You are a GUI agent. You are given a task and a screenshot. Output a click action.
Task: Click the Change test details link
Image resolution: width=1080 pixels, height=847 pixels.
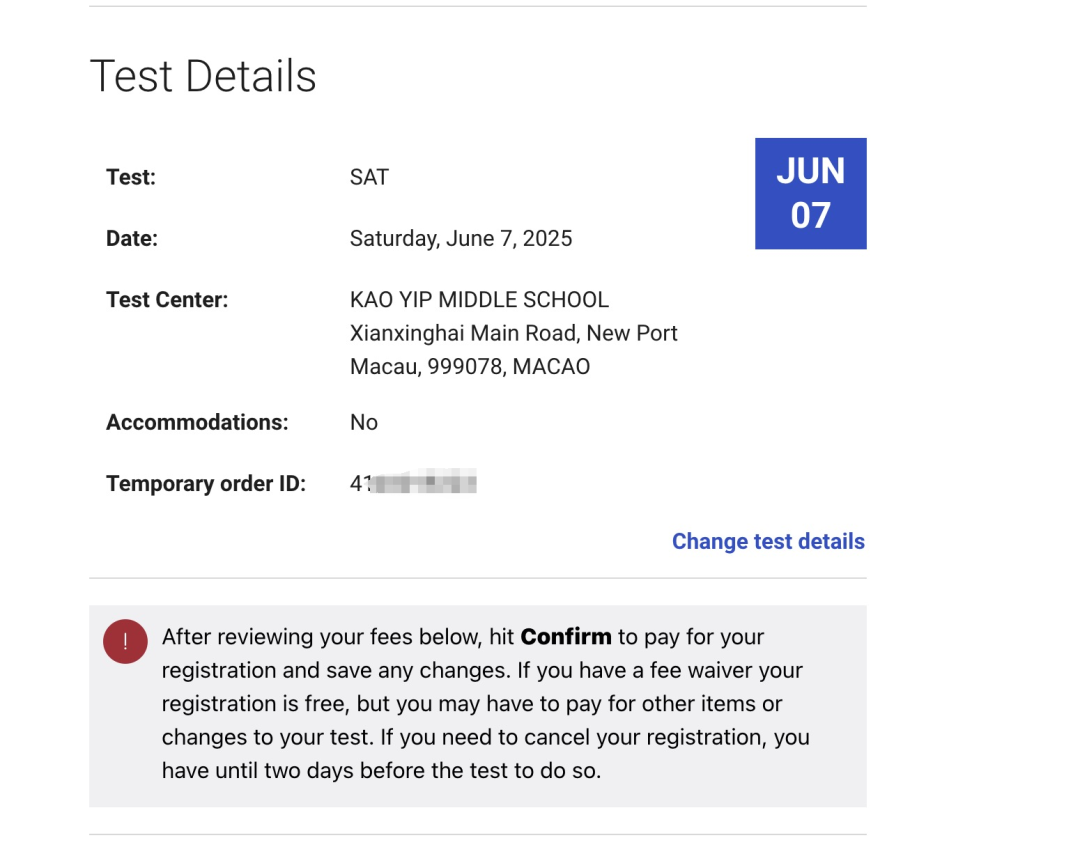pos(767,541)
